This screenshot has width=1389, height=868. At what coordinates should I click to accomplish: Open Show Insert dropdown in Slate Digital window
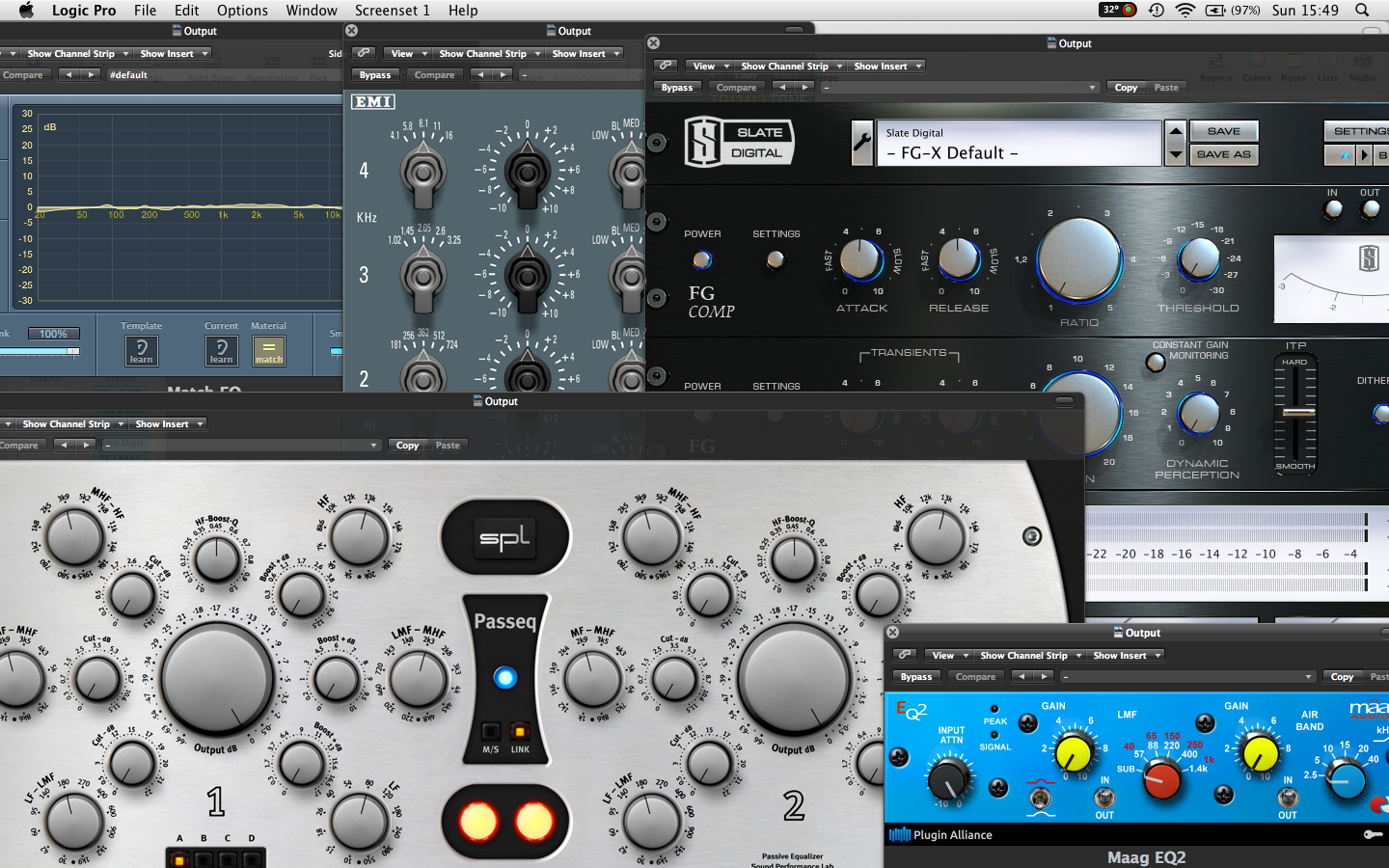[x=885, y=66]
